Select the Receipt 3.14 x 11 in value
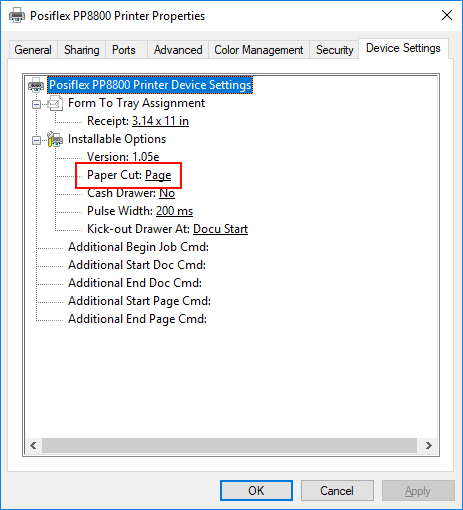The image size is (463, 510). [x=160, y=121]
